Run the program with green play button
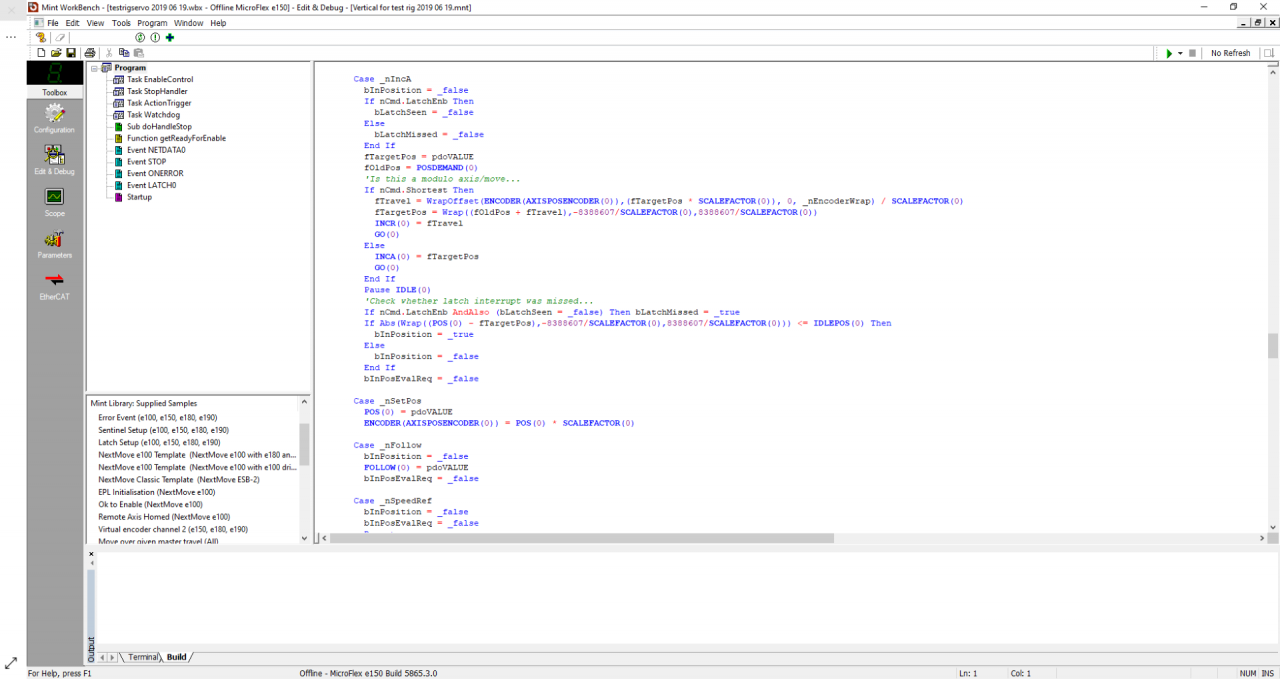1280x679 pixels. (x=1168, y=53)
